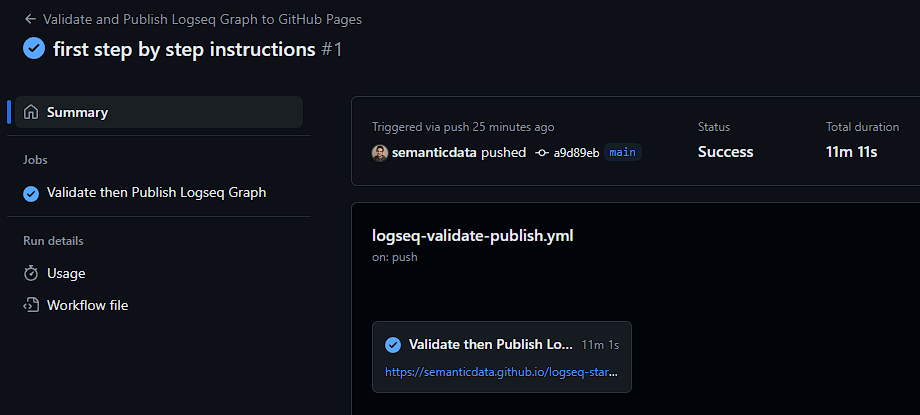
Task: Open the Workflow file page
Action: pos(87,305)
